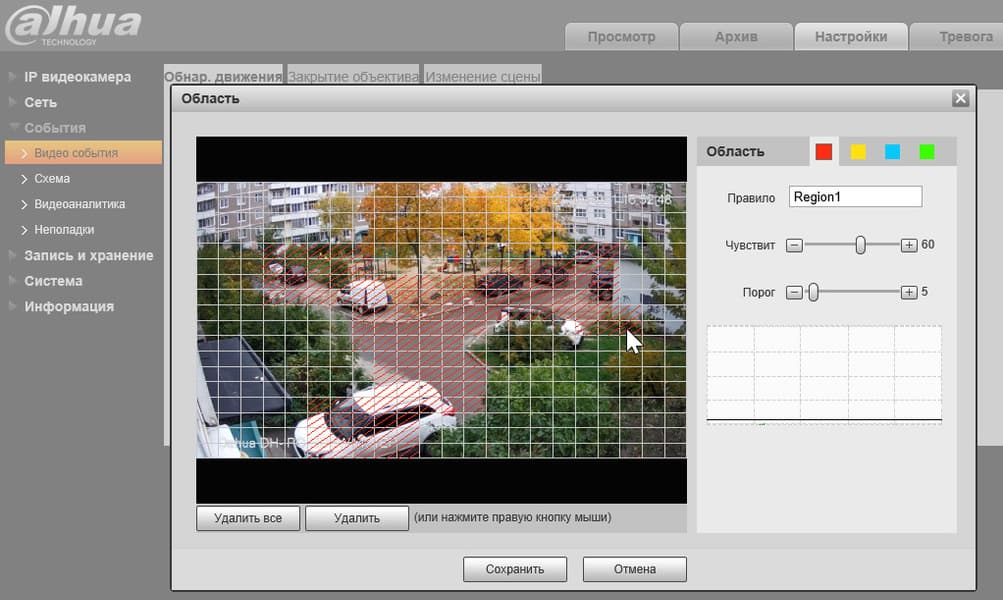Switch to the Просмотр tab

[x=621, y=37]
